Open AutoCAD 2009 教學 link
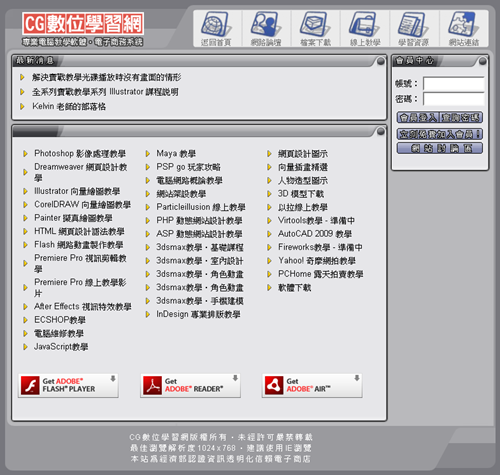This screenshot has height=475, width=500. [x=315, y=234]
